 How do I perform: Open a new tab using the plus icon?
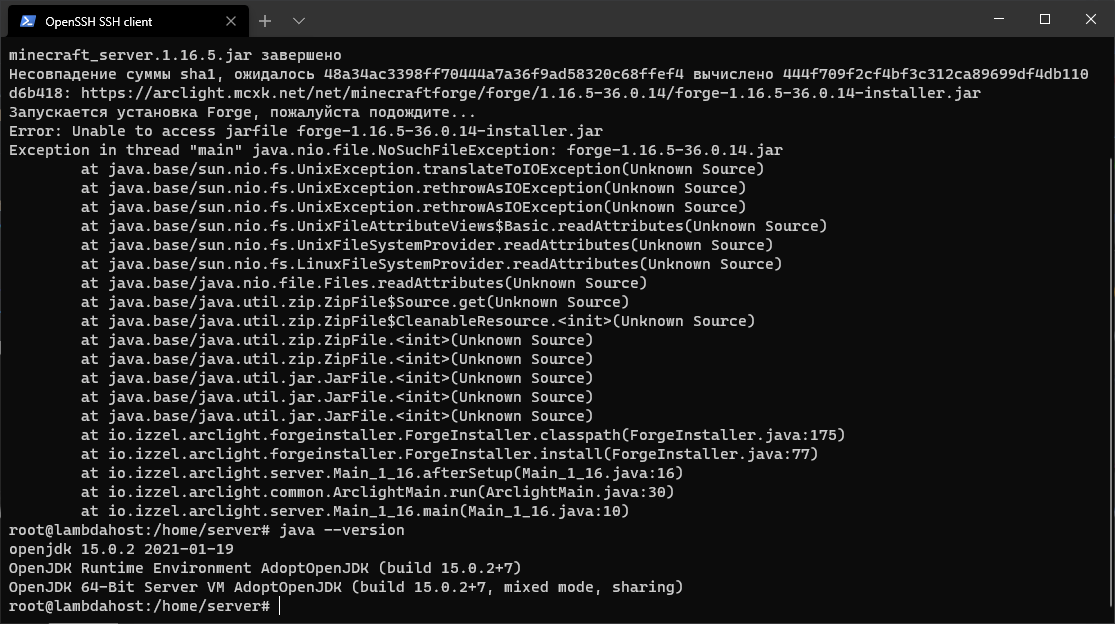(x=264, y=20)
